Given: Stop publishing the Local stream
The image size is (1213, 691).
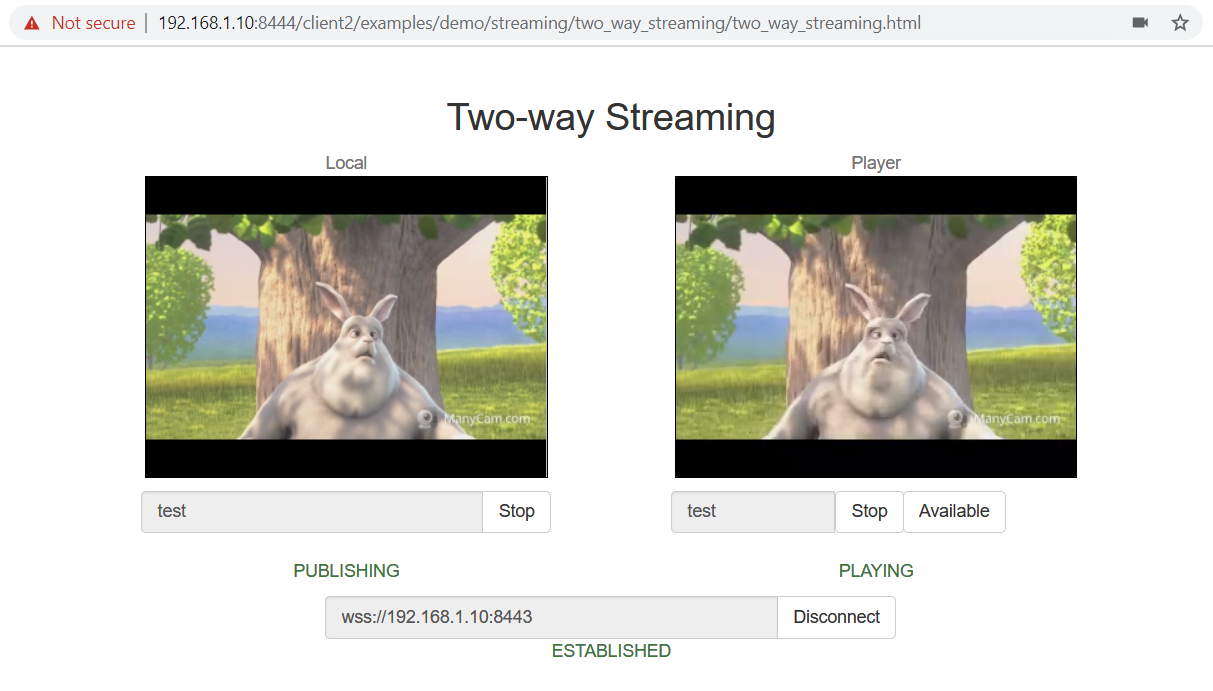Looking at the screenshot, I should pyautogui.click(x=516, y=512).
